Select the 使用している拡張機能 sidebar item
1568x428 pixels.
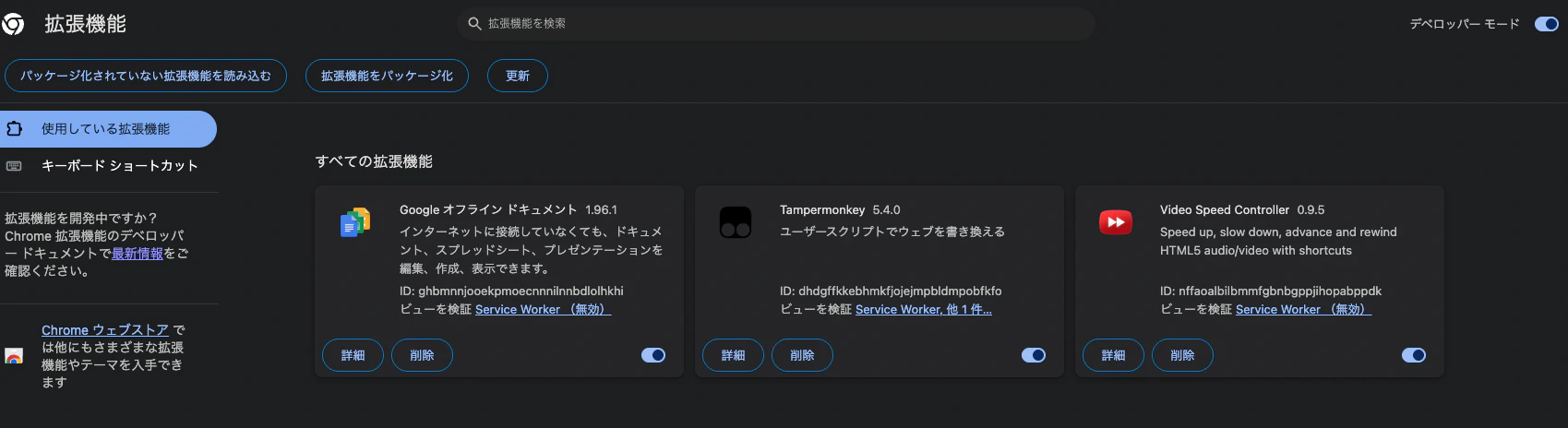click(108, 129)
